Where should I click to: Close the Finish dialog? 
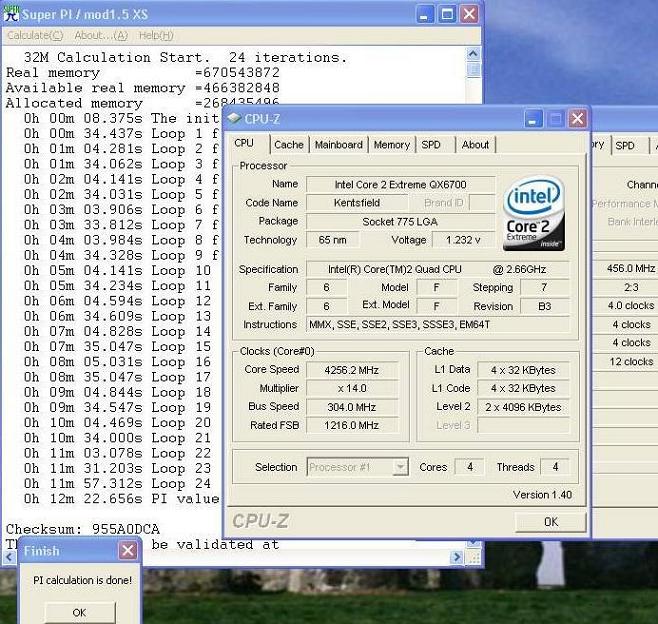click(128, 550)
